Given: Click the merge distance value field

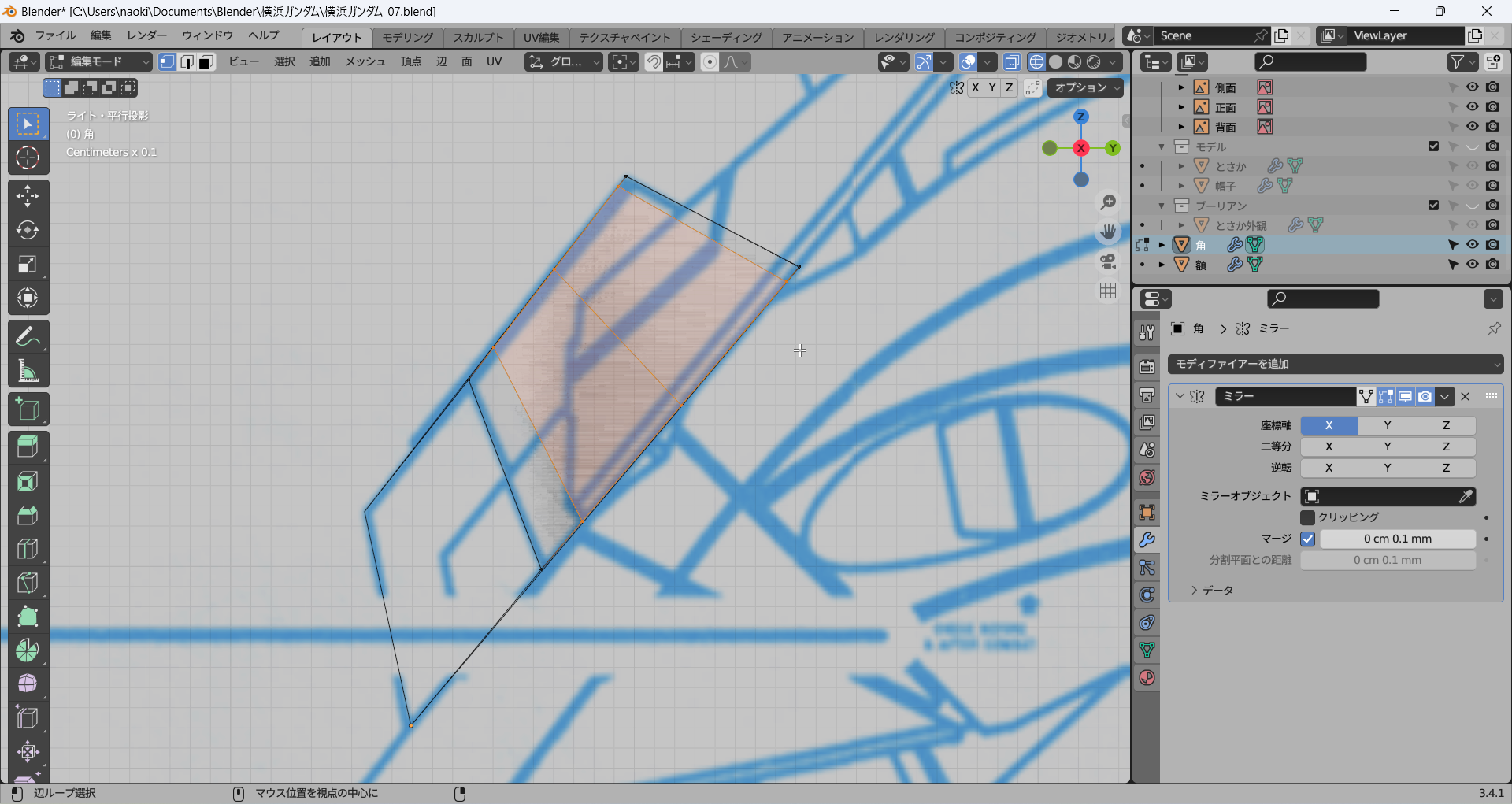Looking at the screenshot, I should pyautogui.click(x=1397, y=539).
